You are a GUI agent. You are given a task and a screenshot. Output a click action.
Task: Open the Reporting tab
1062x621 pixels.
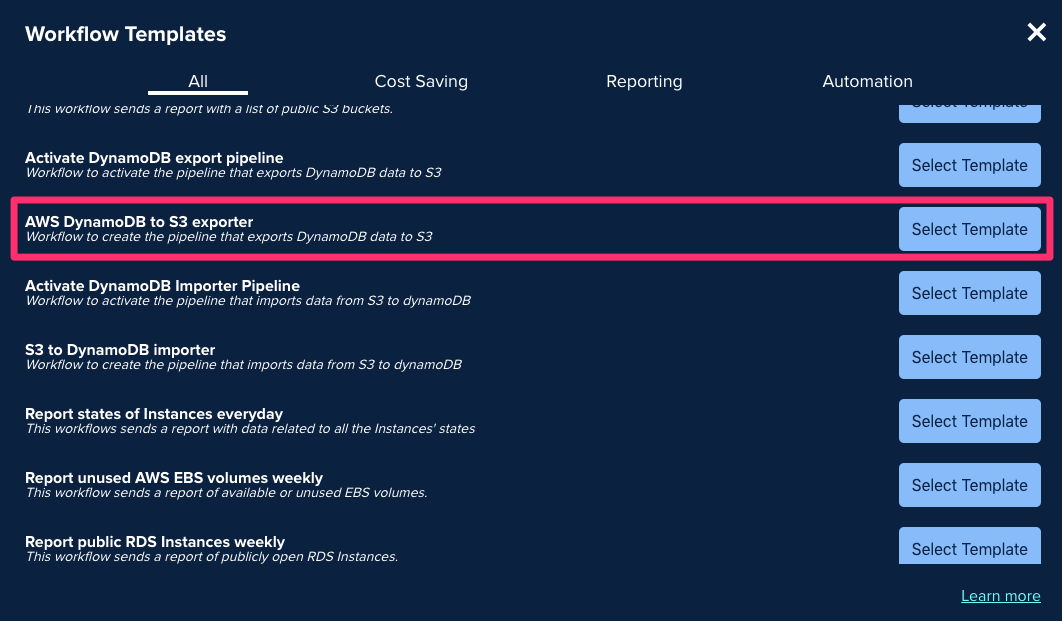click(x=644, y=81)
